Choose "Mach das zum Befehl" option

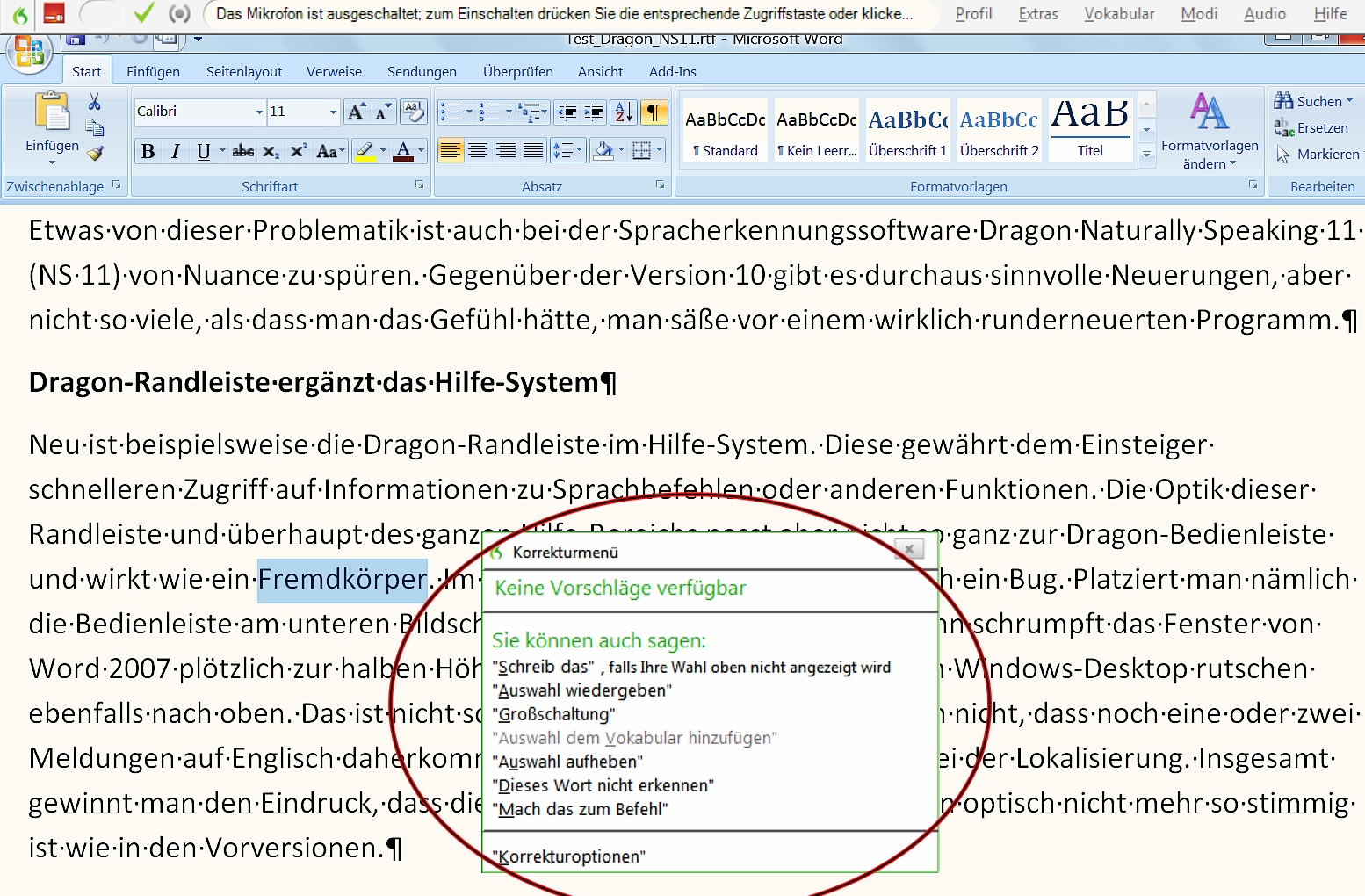coord(581,809)
